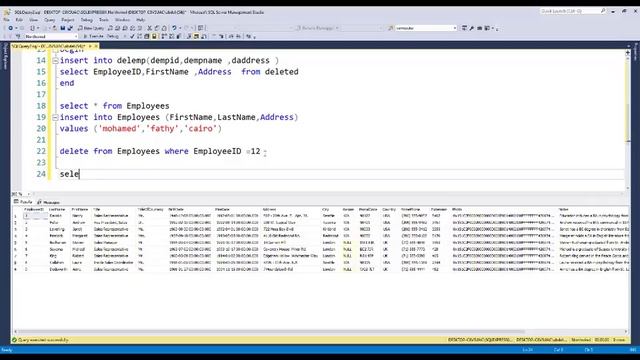Click the values 'mohamed','fathy','cairo' line

coord(141,129)
